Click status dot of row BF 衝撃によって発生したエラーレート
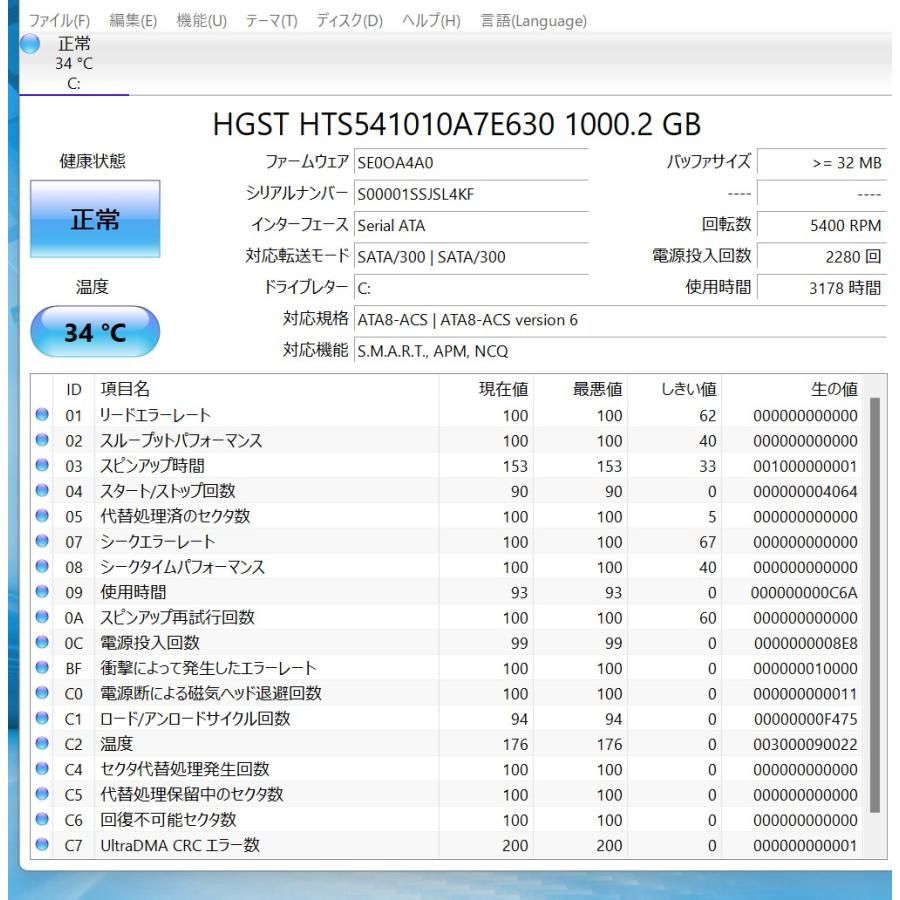900x900 pixels. (42, 667)
